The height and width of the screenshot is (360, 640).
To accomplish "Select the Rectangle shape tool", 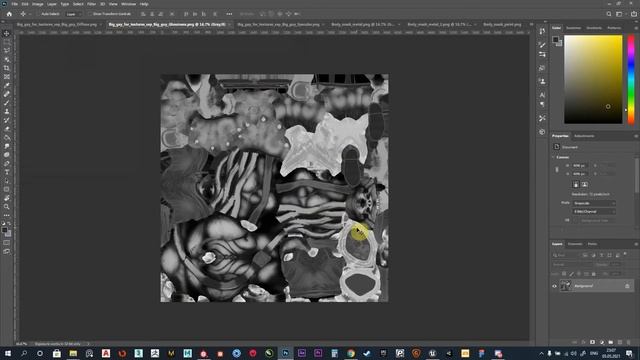I will pos(7,189).
